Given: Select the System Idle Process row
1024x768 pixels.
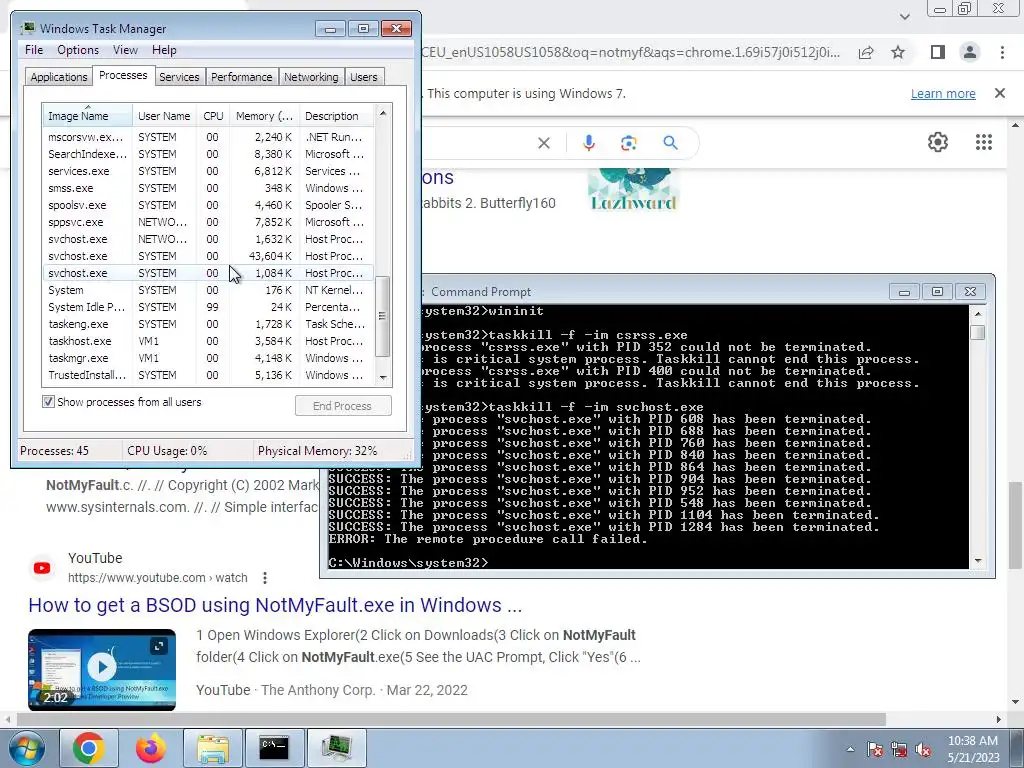Looking at the screenshot, I should point(208,307).
